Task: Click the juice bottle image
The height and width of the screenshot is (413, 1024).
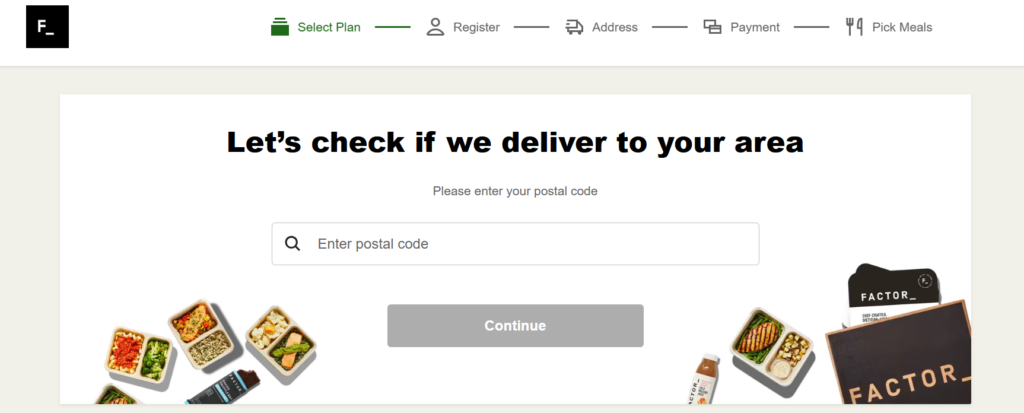Action: tap(706, 381)
